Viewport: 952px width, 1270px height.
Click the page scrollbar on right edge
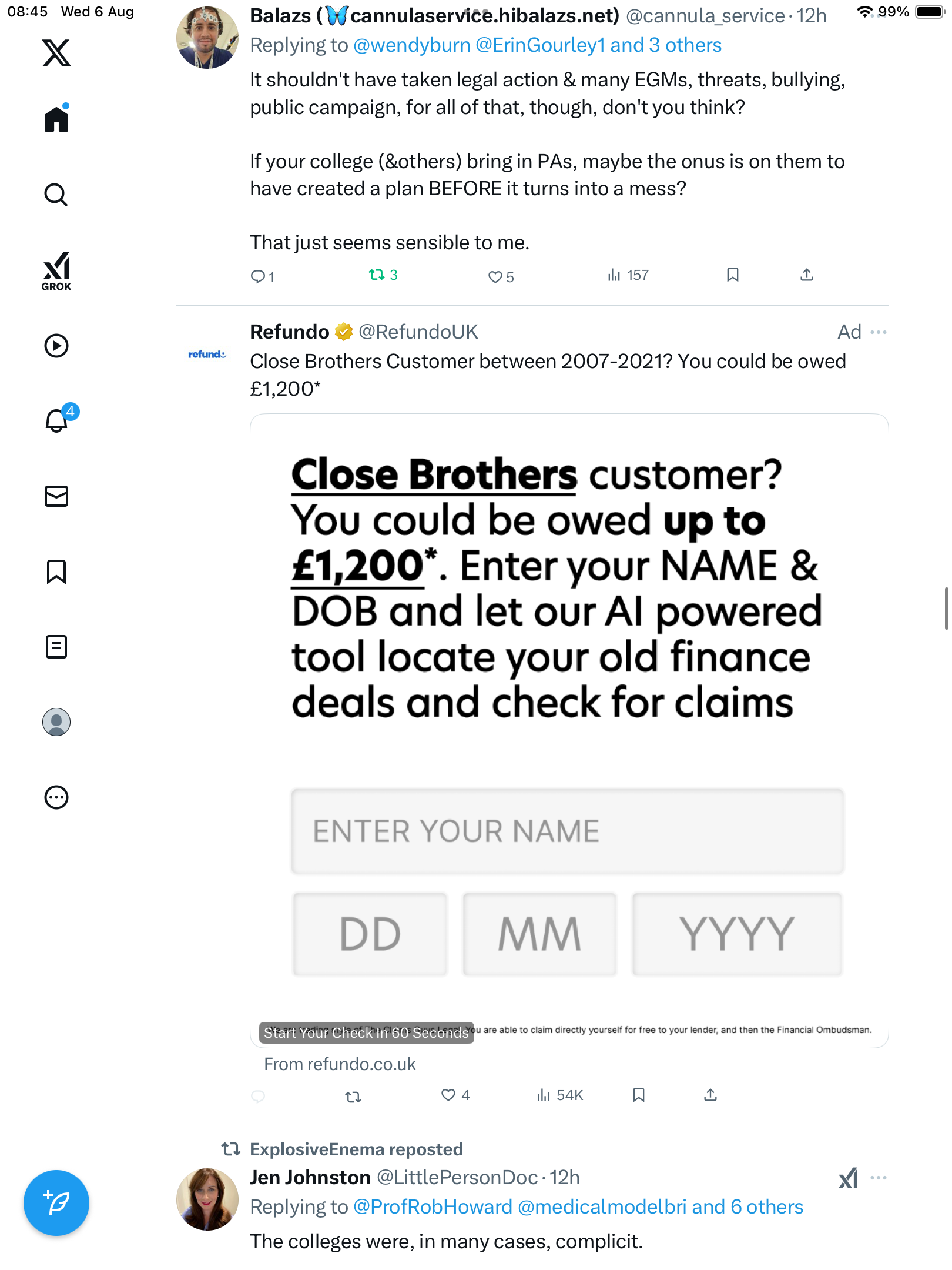(x=946, y=608)
